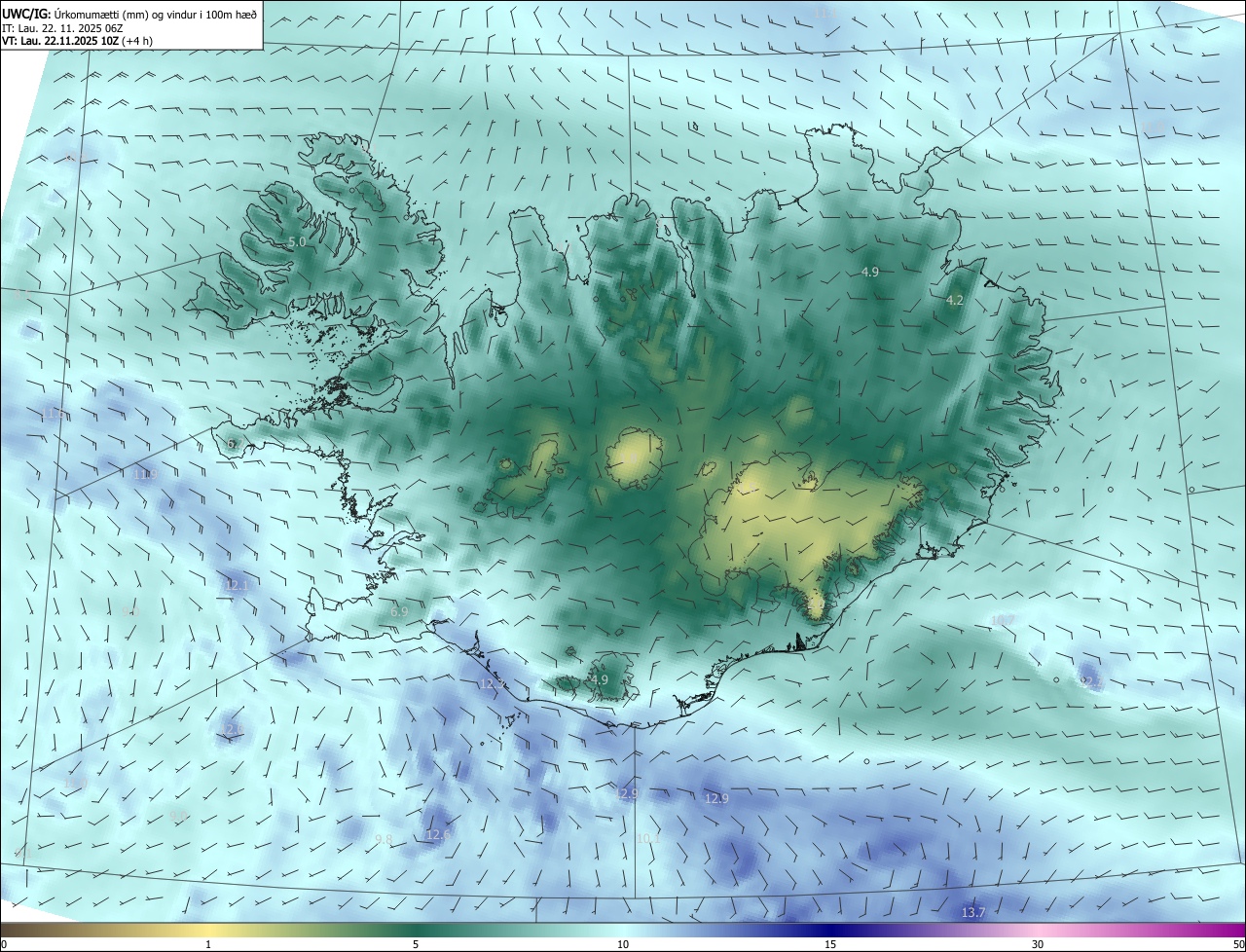Click the 50 tick on the color scale

pos(1238,944)
